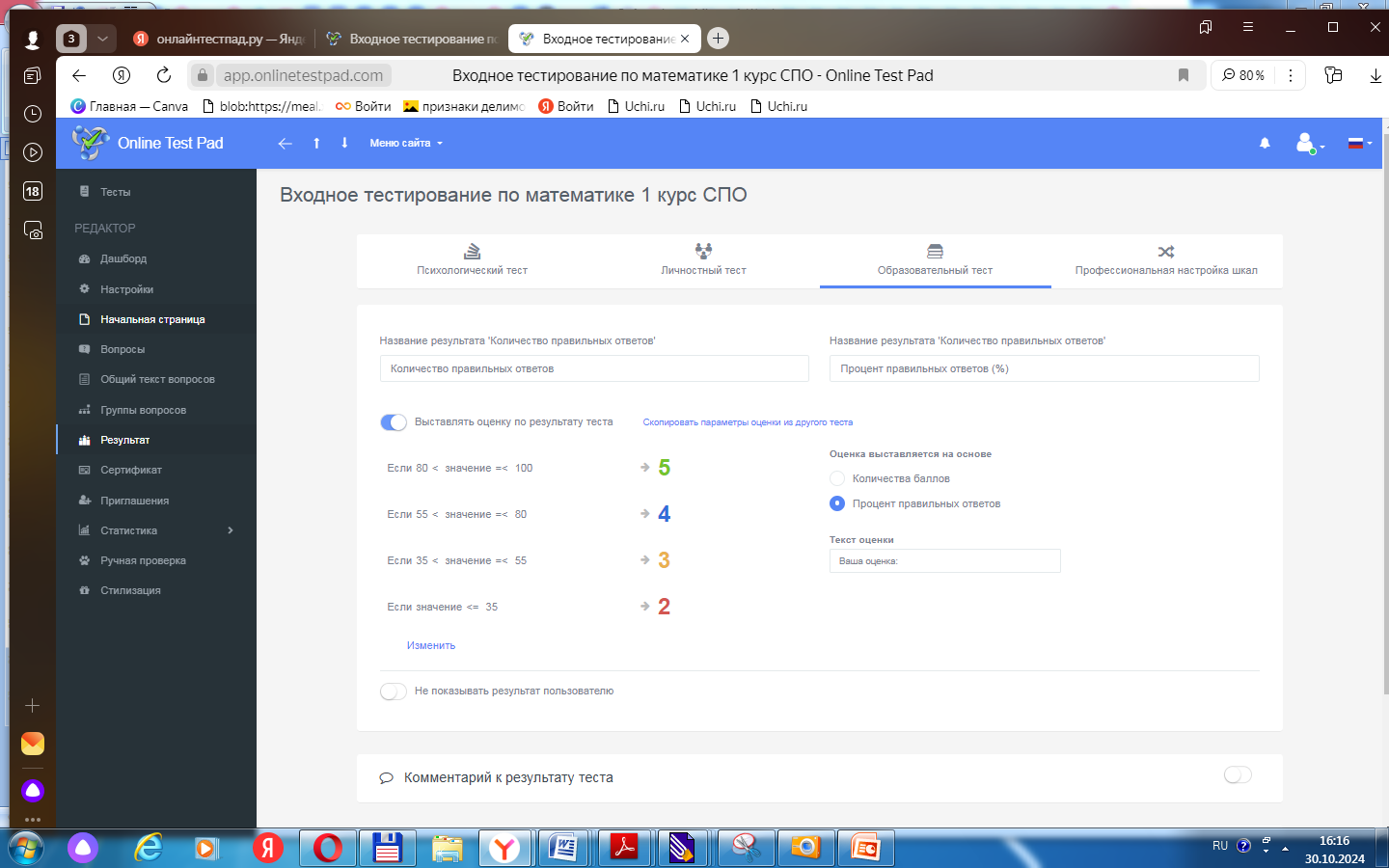Open Microsoft Word from the taskbar
Screen dimensions: 1389x868
562,849
